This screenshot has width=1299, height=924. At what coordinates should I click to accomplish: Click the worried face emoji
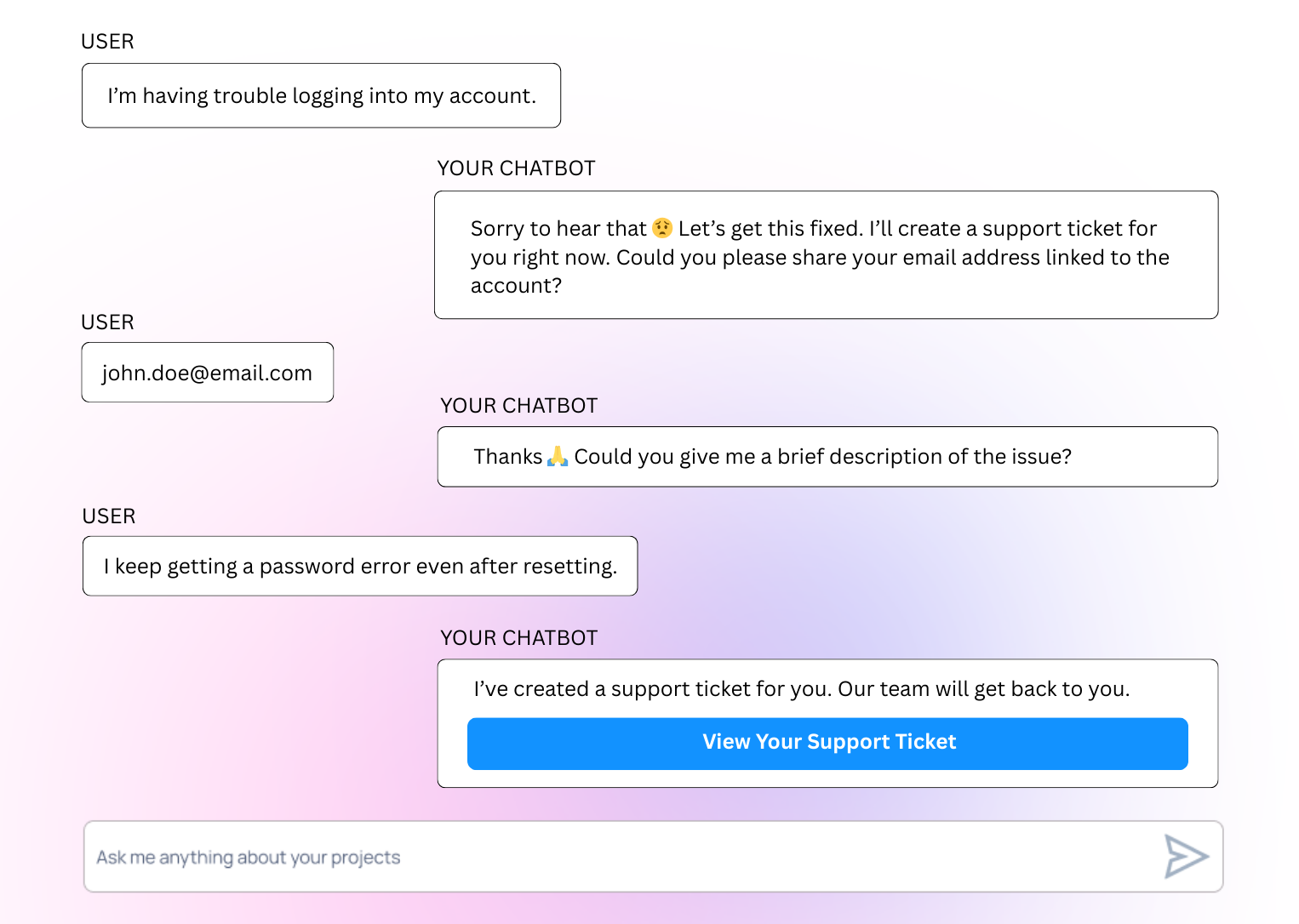(662, 228)
